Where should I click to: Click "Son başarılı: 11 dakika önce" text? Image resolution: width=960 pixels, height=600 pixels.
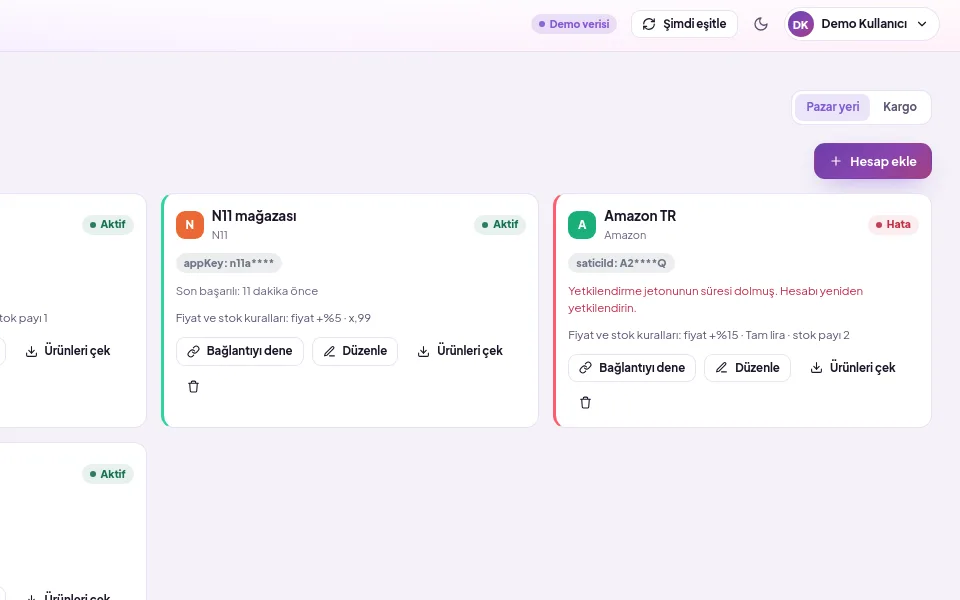(247, 291)
